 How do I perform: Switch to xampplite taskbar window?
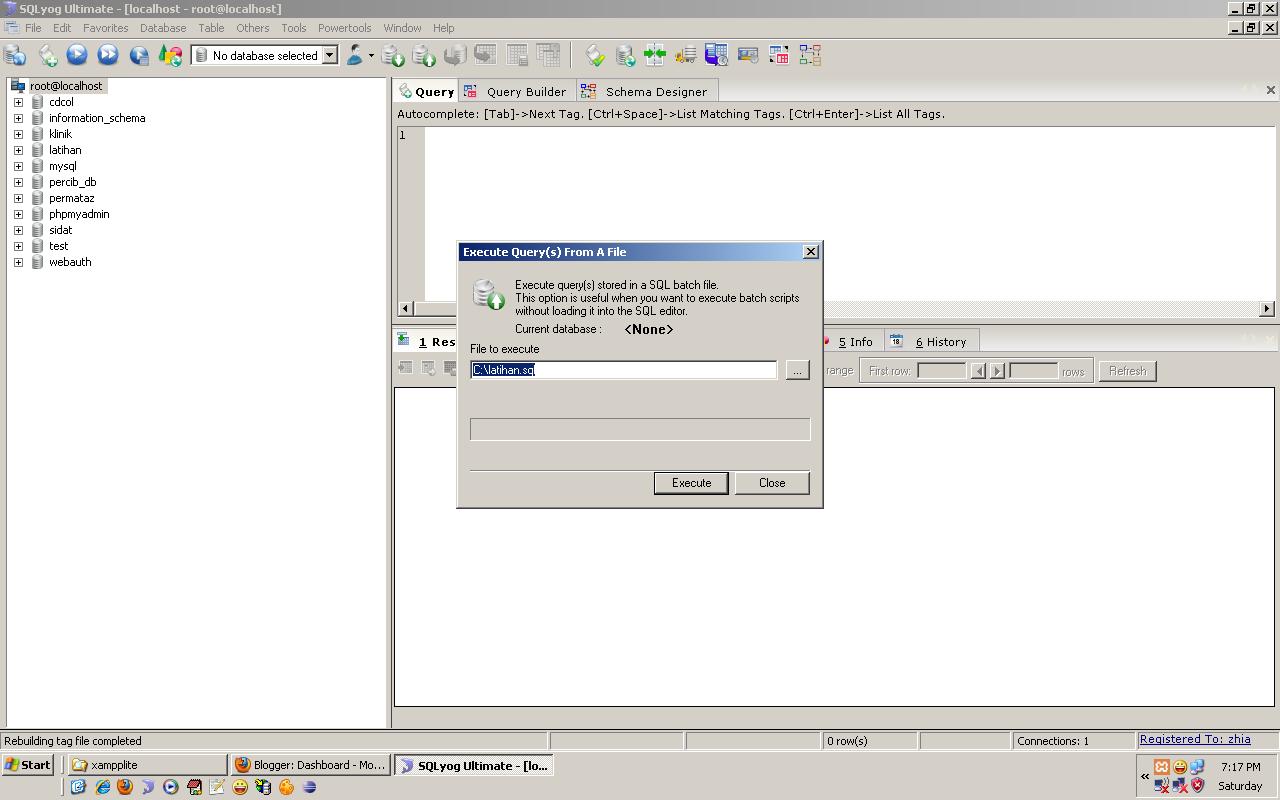click(147, 765)
